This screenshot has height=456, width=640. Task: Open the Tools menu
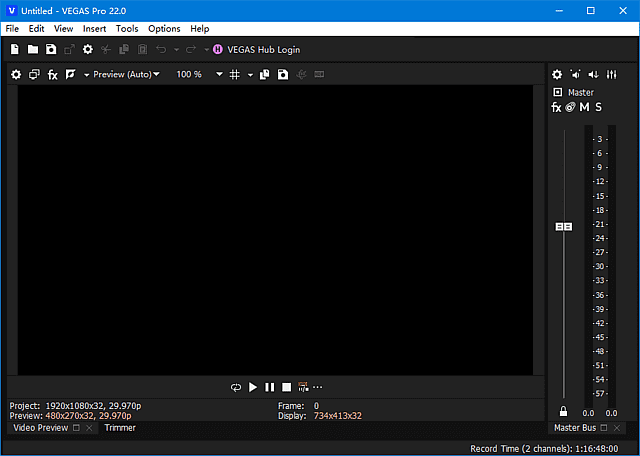pyautogui.click(x=127, y=29)
